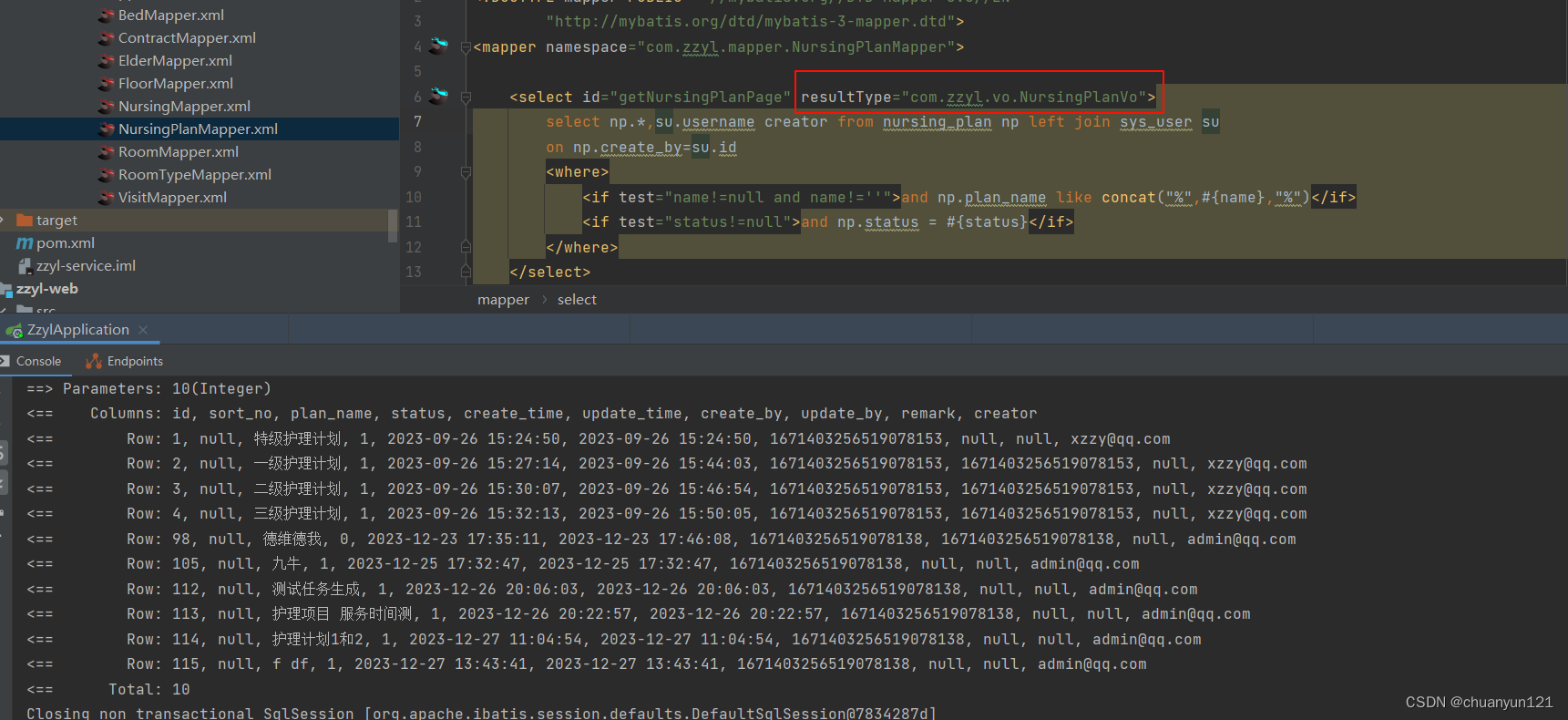Click MyBatis gutter icon on line 4
This screenshot has height=720, width=1568.
[x=439, y=45]
